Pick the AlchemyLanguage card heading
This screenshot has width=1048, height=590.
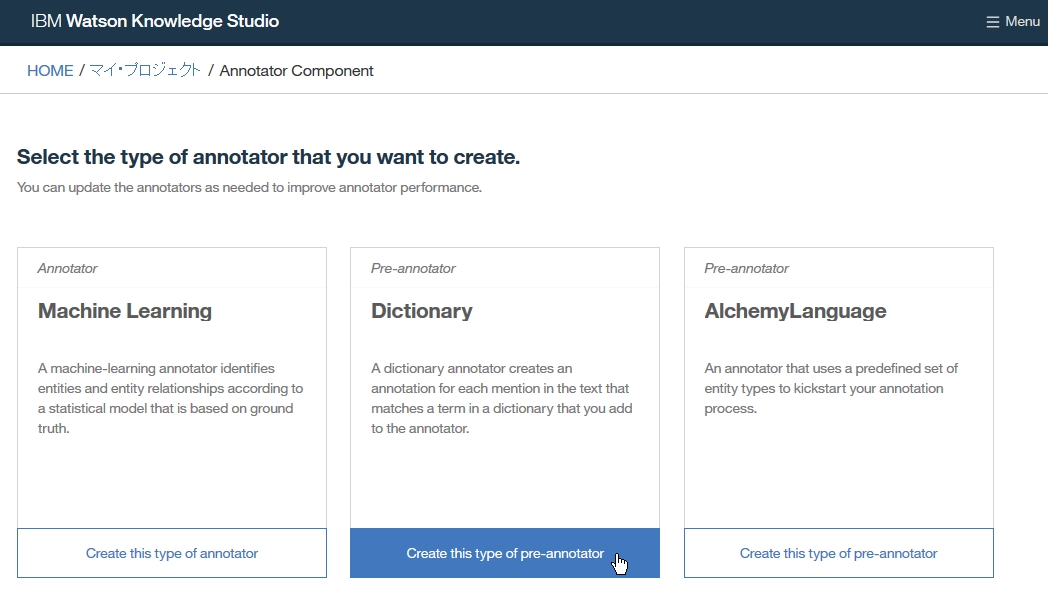coord(795,311)
